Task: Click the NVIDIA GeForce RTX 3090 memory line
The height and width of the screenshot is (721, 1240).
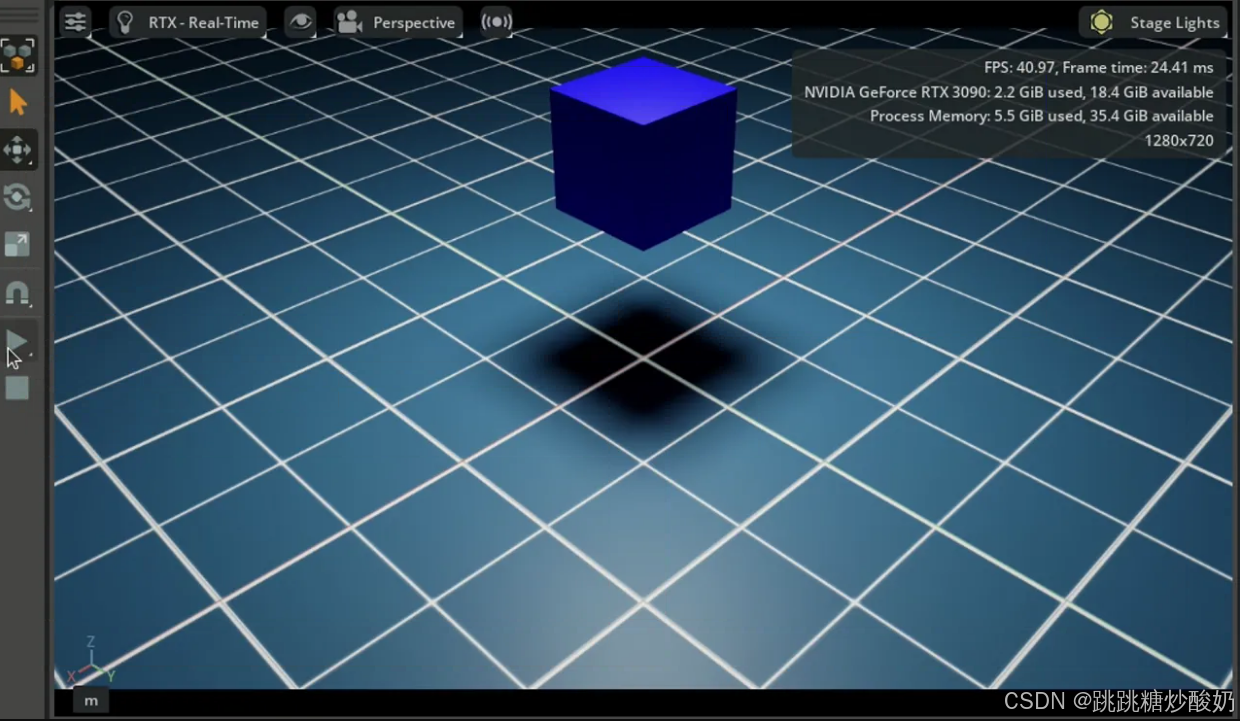Action: coord(1009,92)
